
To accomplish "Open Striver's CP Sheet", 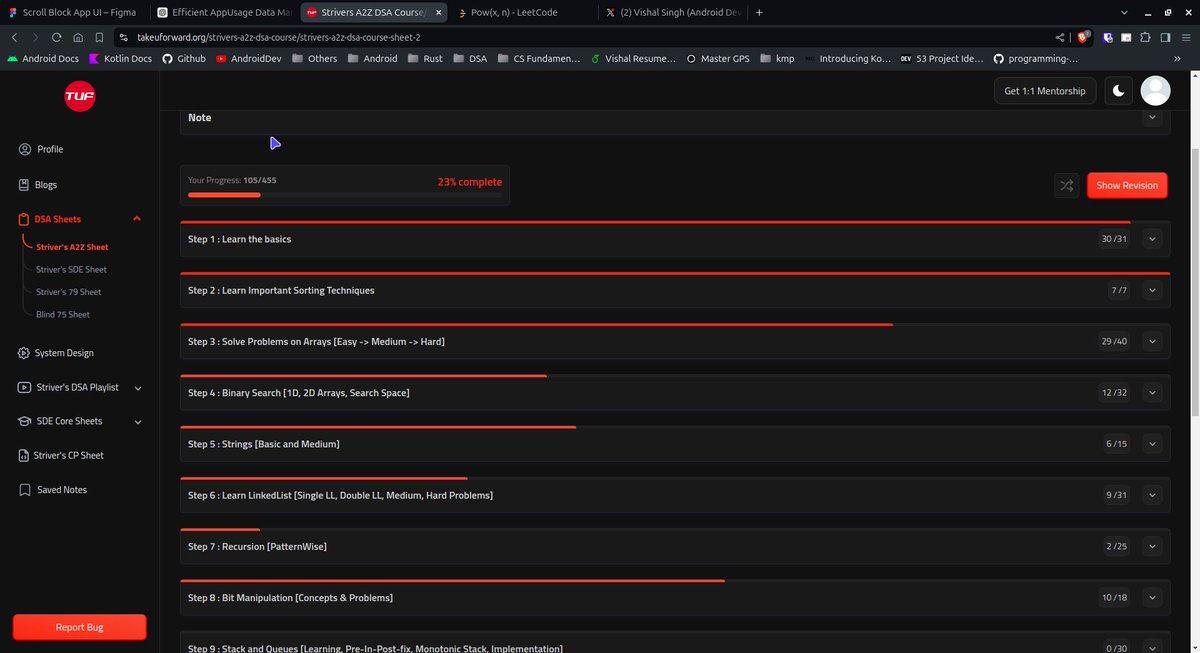I will pyautogui.click(x=61, y=455).
